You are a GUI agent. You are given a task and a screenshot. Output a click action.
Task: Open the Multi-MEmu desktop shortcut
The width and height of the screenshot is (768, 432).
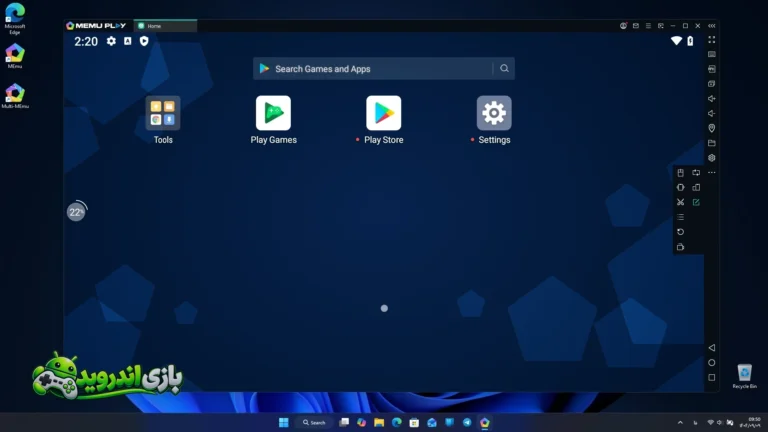pos(15,96)
